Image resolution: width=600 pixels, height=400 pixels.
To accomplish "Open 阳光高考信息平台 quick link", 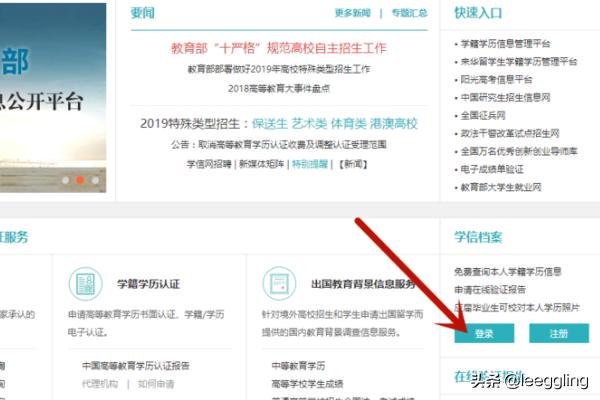I will click(x=496, y=80).
